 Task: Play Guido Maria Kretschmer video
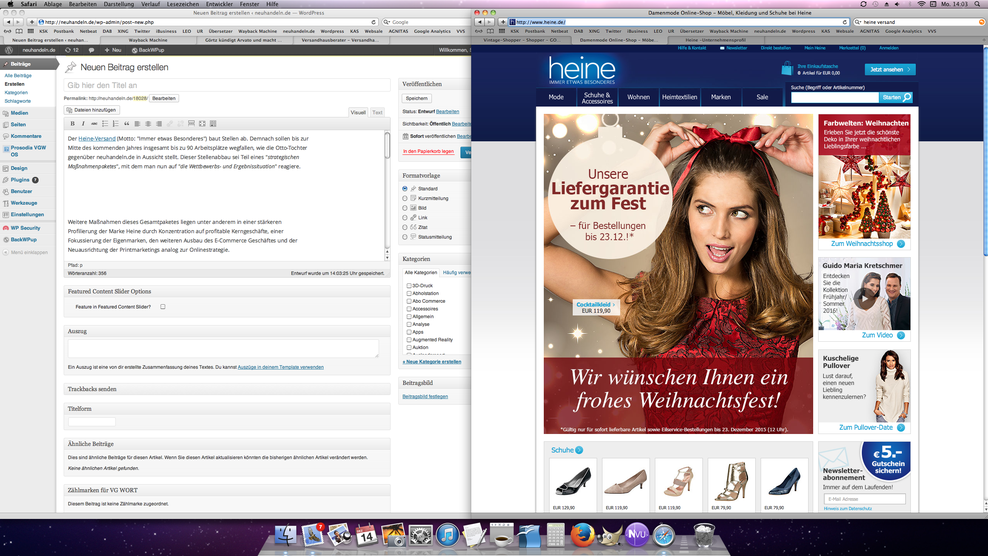(864, 298)
